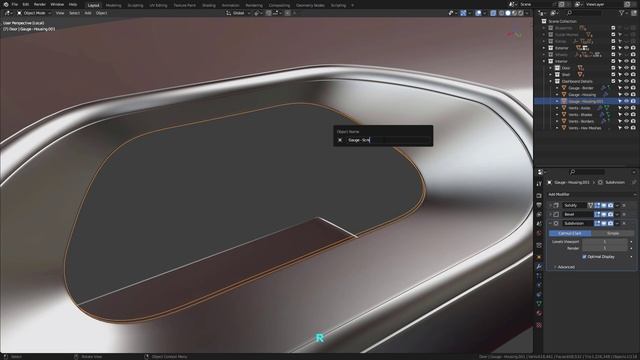
Task: Toggle Solidify modifier edit mode display
Action: coord(597,205)
